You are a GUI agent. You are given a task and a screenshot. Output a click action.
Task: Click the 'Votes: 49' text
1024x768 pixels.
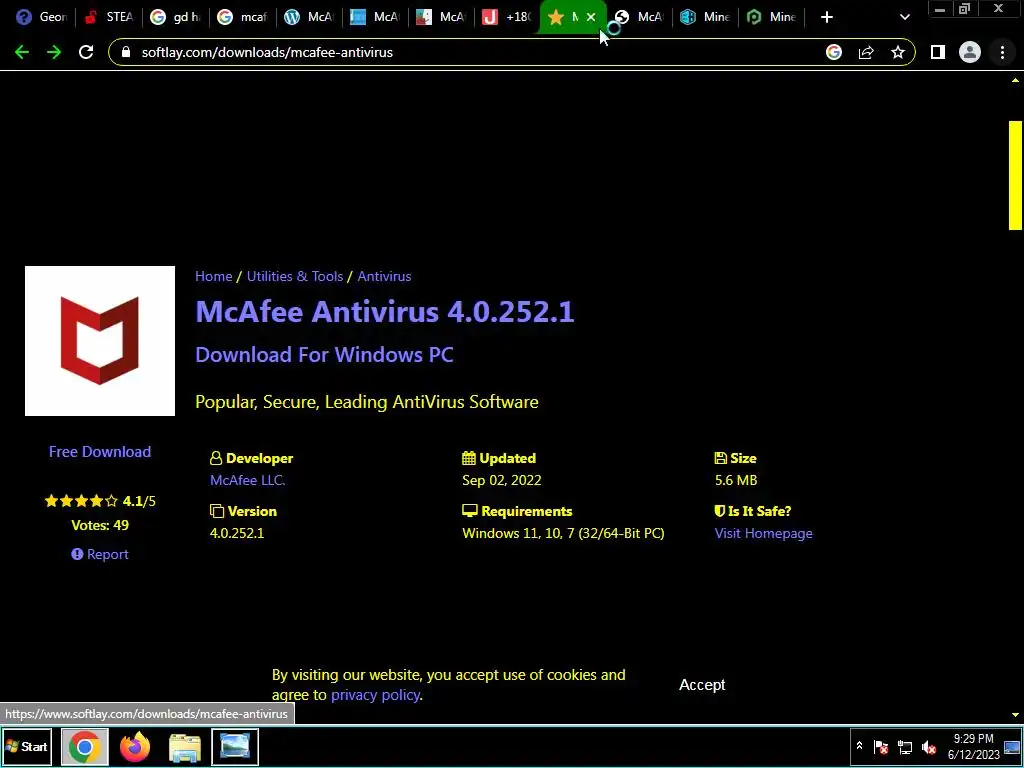[100, 525]
